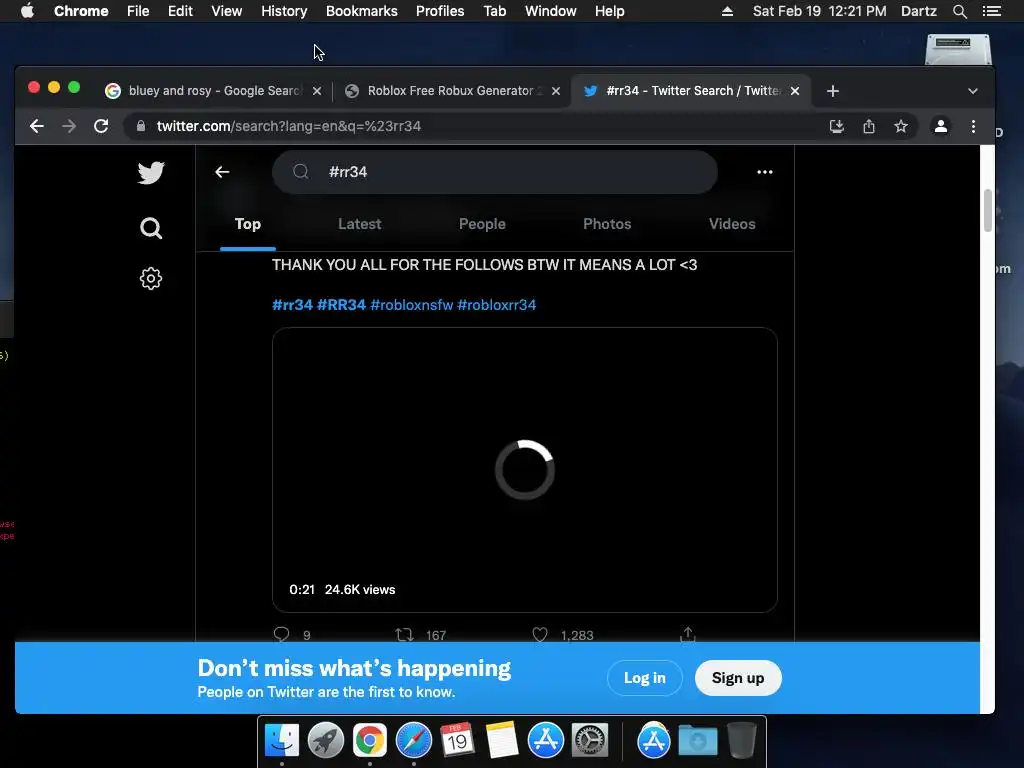Open Launchpad from the Dock
The image size is (1024, 768).
pos(326,741)
